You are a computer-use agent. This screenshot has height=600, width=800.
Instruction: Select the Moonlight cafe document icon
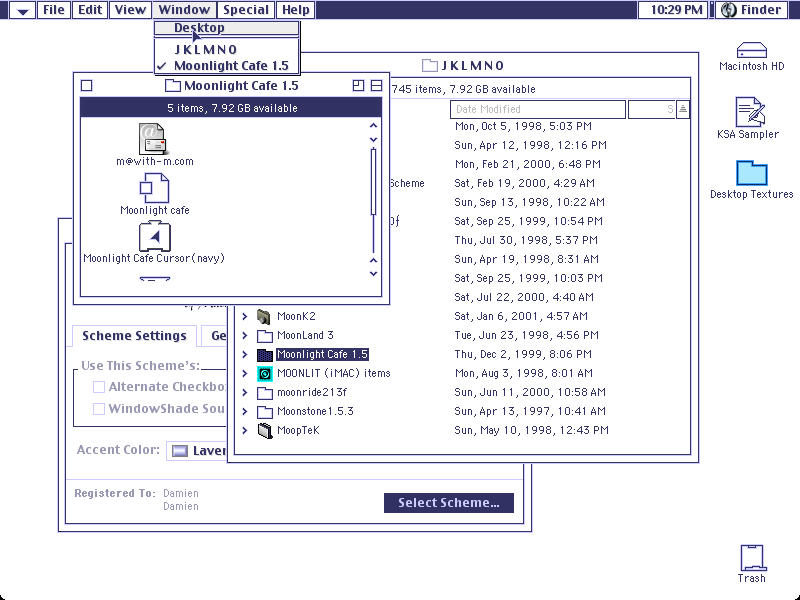tap(154, 188)
